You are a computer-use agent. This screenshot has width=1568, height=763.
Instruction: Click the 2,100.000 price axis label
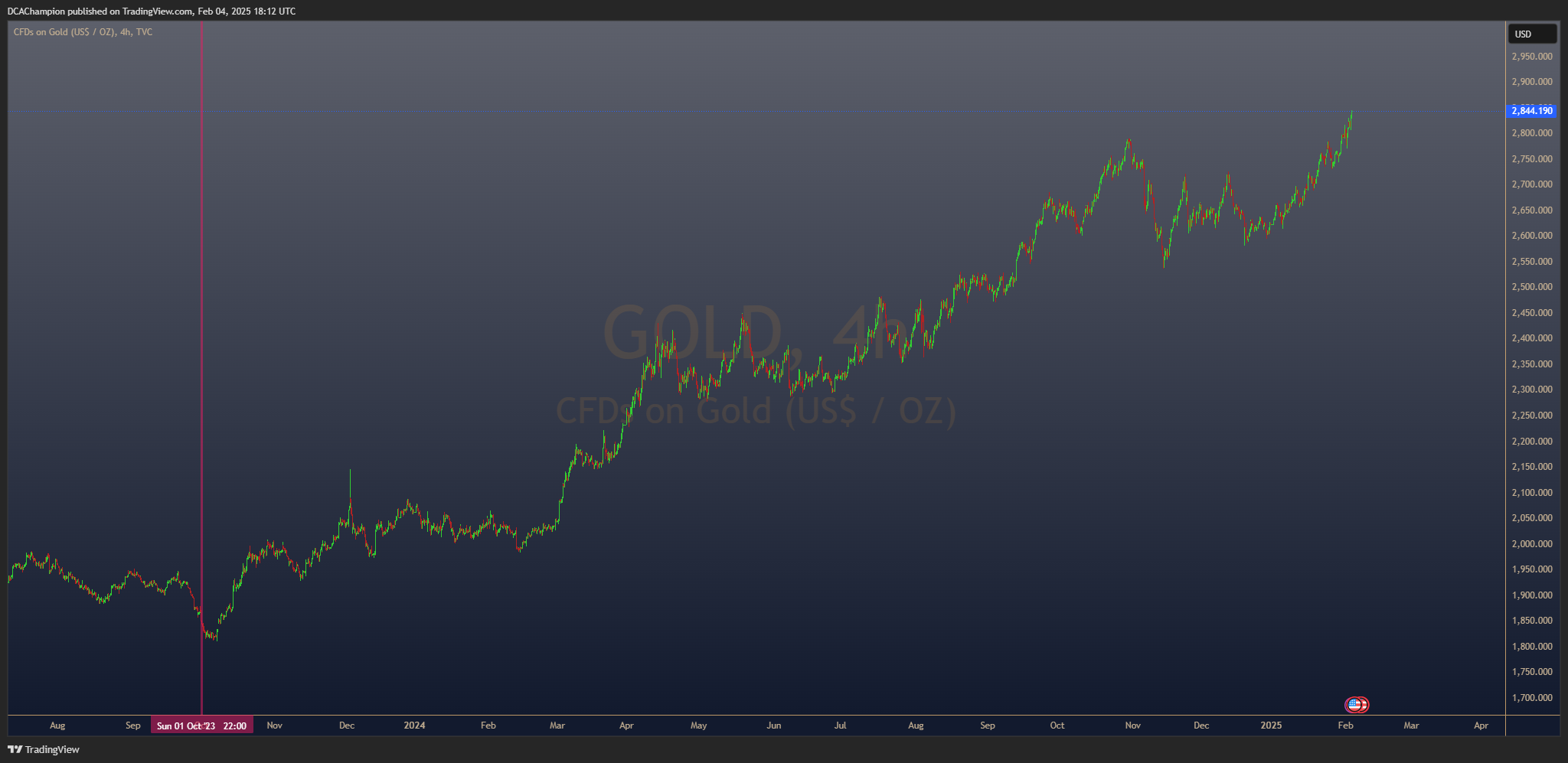coord(1532,493)
